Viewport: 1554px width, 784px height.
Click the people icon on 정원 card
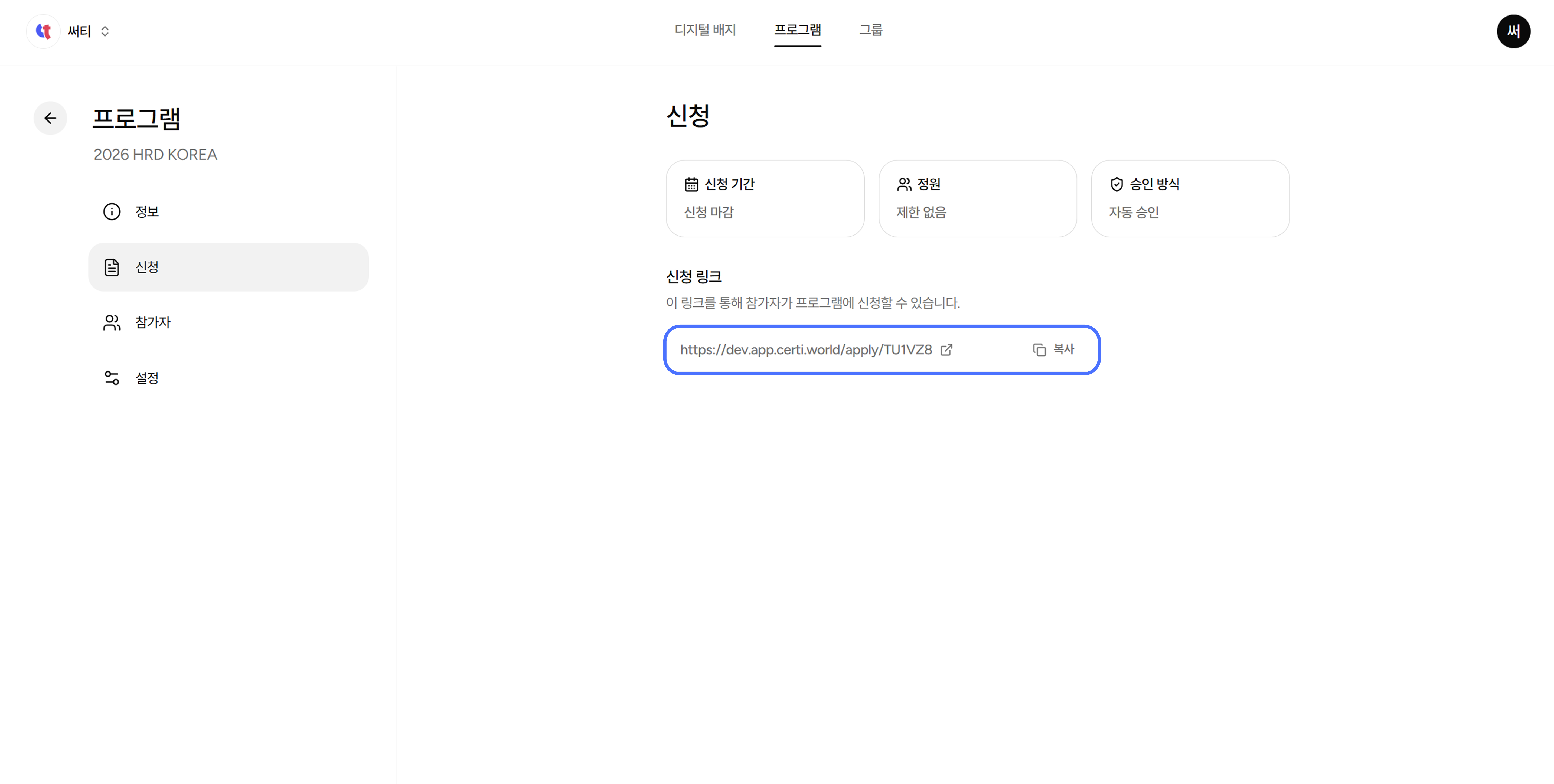904,185
